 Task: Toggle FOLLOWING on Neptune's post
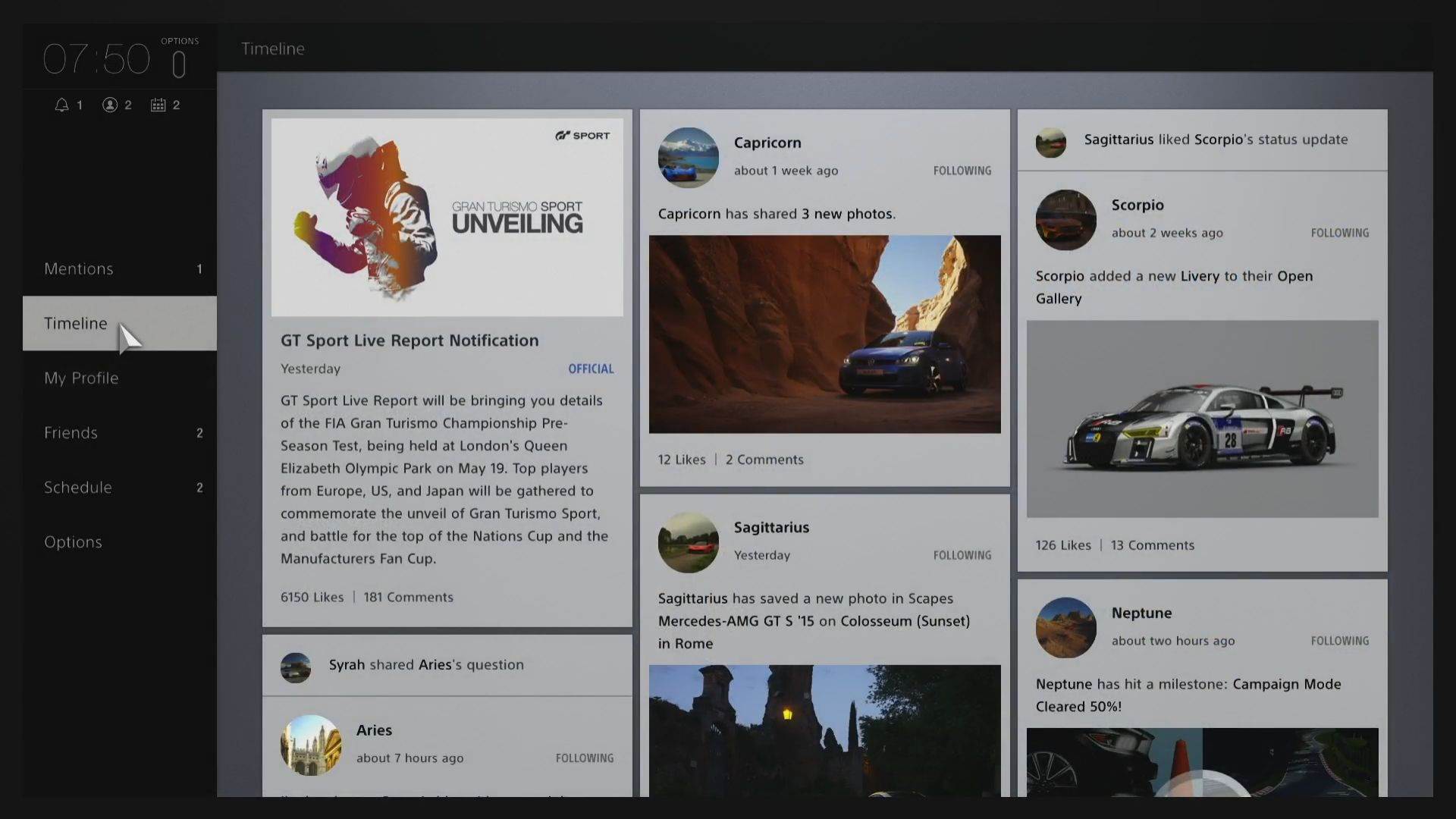tap(1339, 641)
